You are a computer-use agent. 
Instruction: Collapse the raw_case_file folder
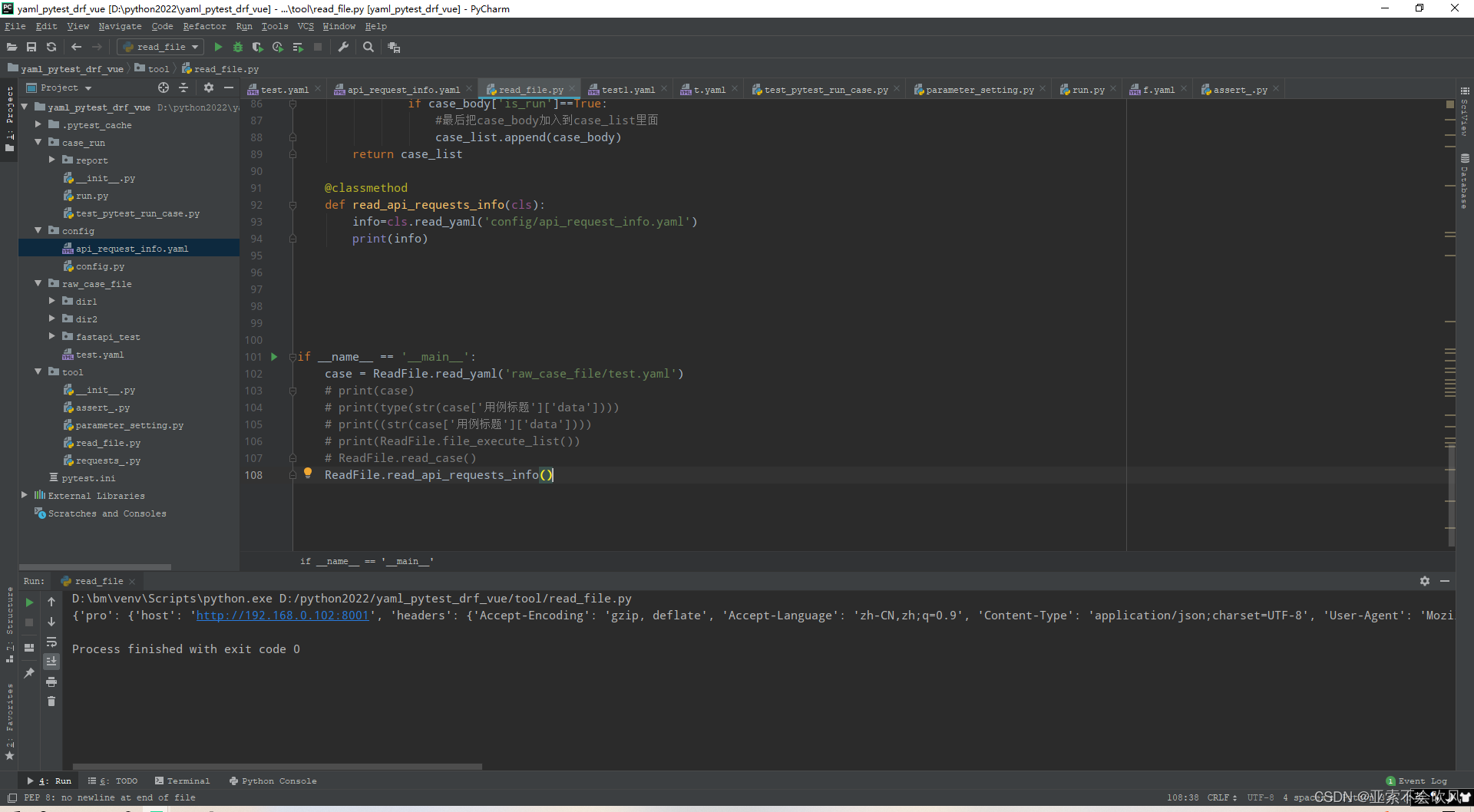(x=38, y=283)
